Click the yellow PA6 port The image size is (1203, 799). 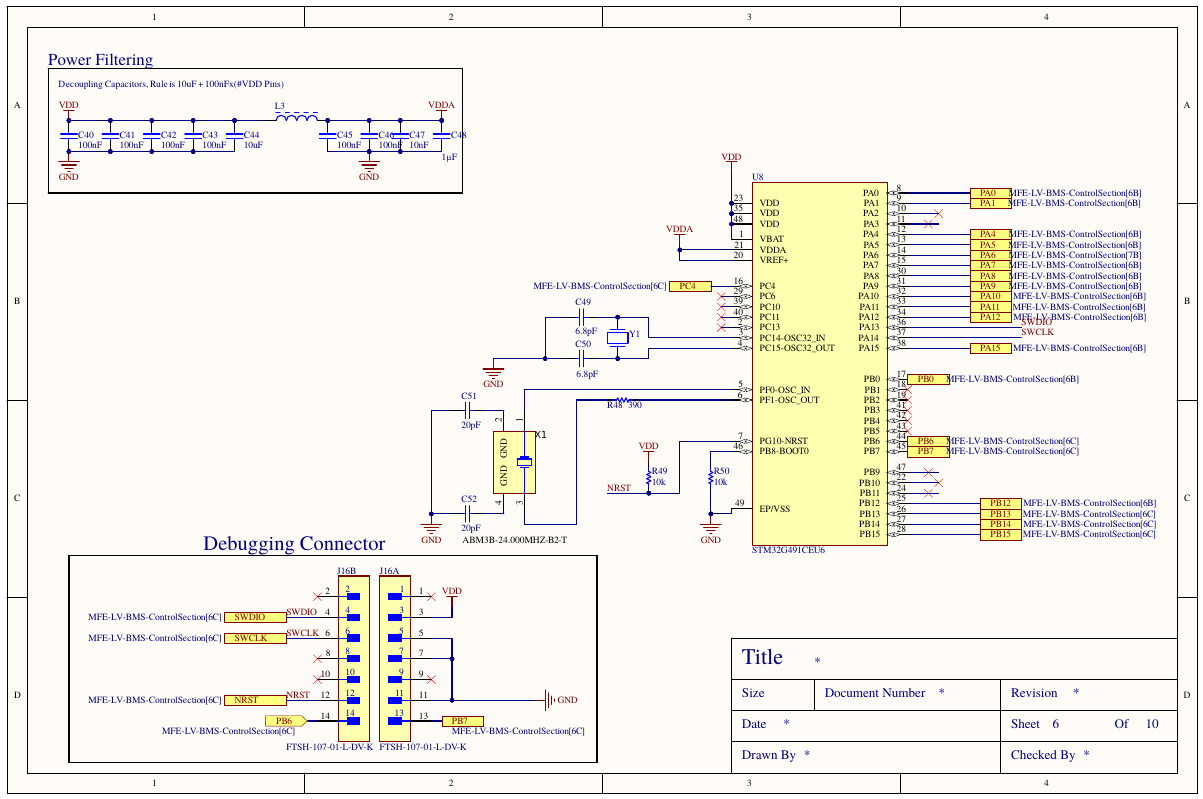(989, 255)
